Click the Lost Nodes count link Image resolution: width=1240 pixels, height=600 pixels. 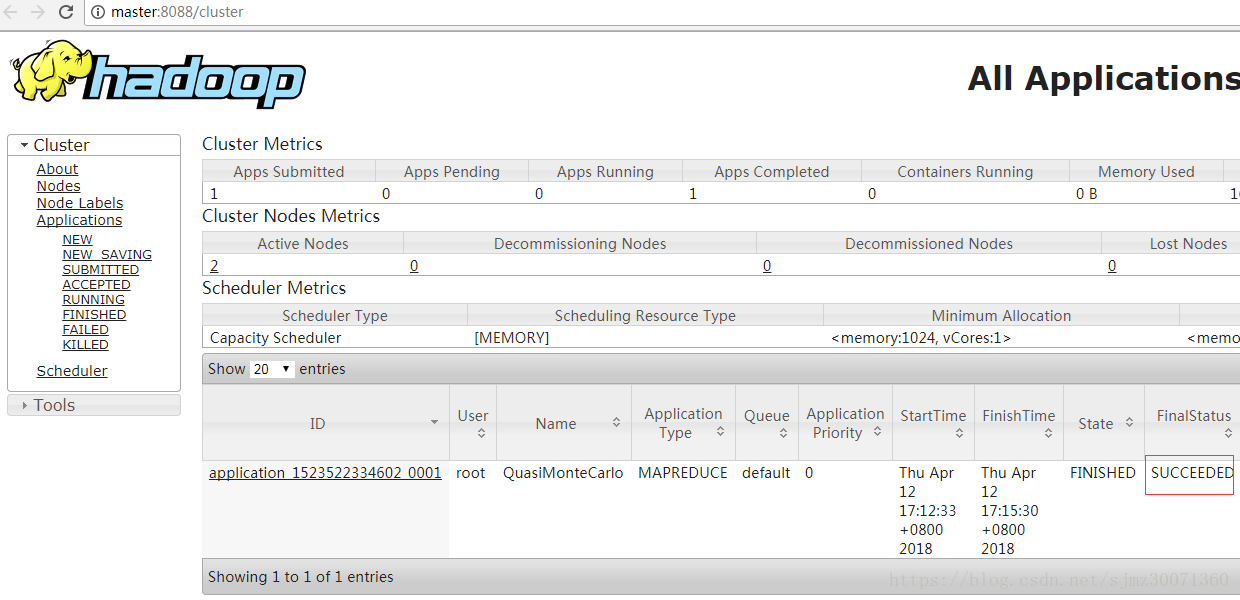click(1112, 266)
